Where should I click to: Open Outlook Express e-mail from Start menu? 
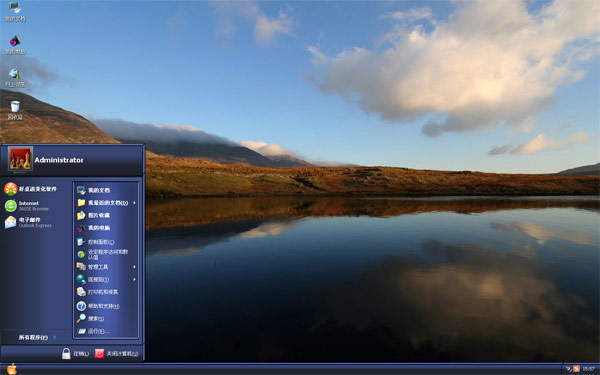28,222
